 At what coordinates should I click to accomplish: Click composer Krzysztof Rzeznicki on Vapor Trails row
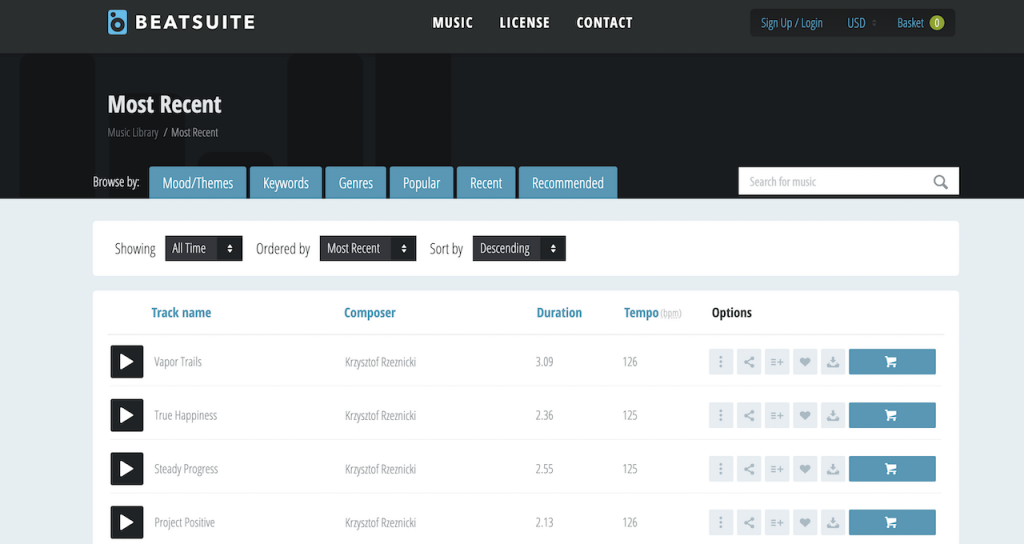point(380,362)
